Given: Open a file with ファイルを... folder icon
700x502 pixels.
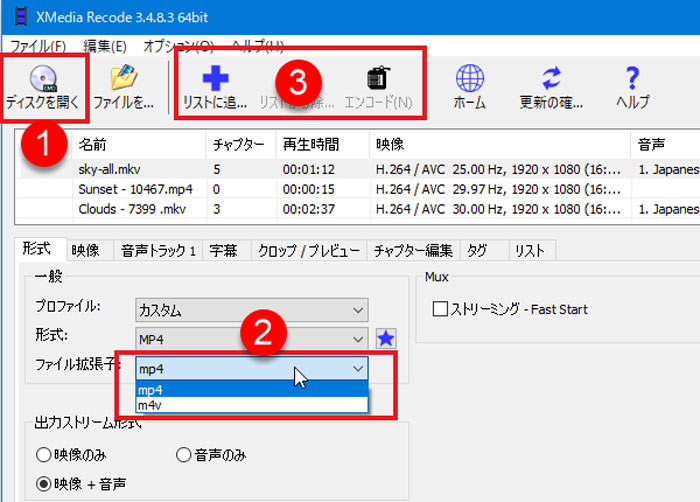Looking at the screenshot, I should (124, 77).
